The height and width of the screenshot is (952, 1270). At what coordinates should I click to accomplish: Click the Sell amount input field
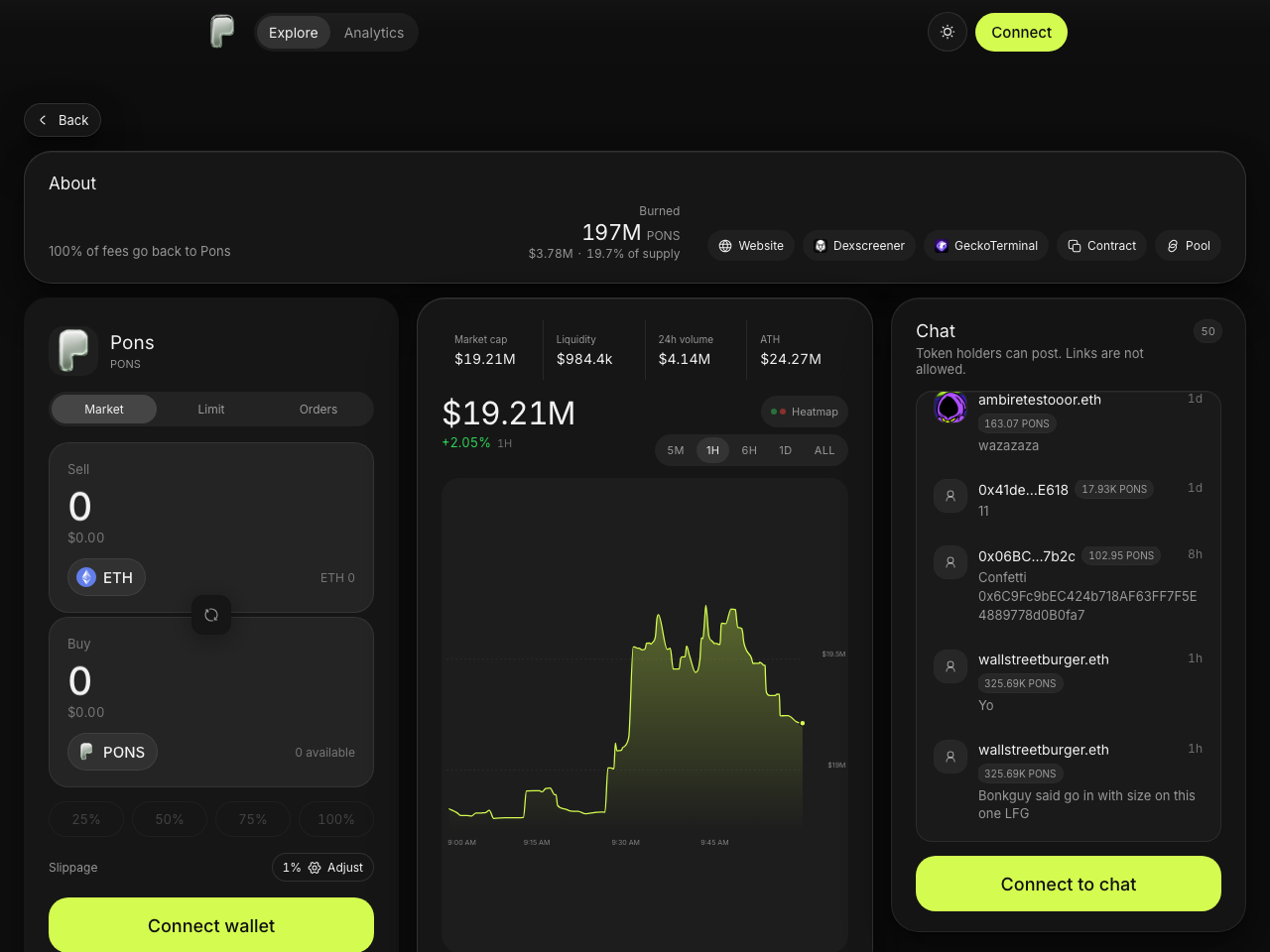pyautogui.click(x=211, y=507)
